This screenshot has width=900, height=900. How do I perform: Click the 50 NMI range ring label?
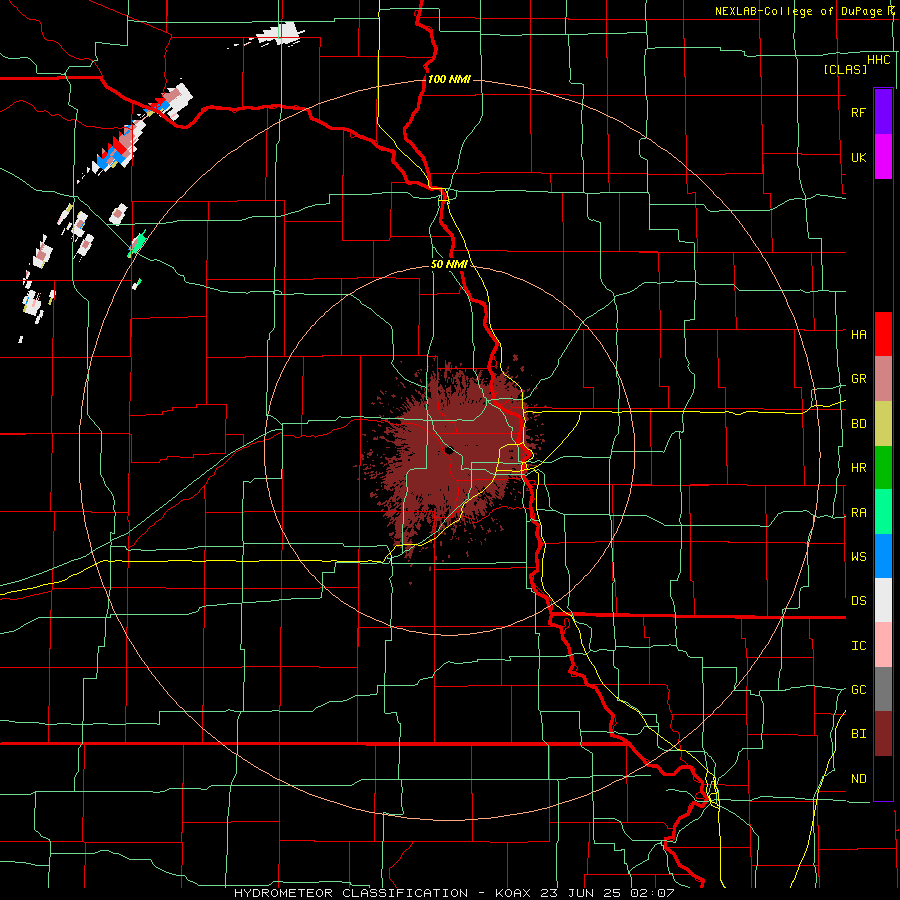[x=449, y=264]
